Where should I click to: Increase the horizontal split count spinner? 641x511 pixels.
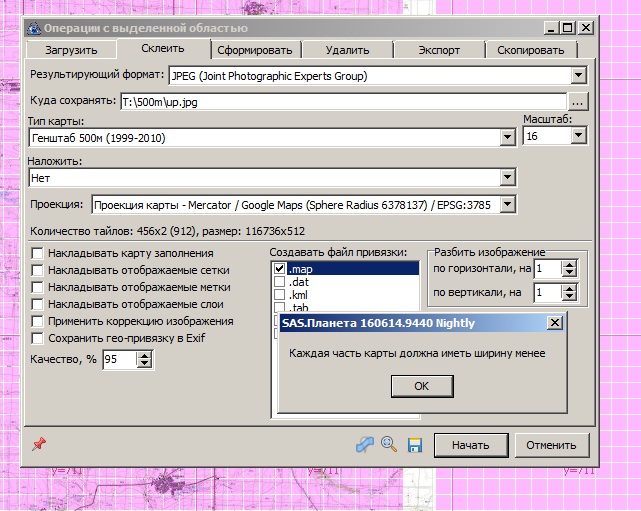click(x=569, y=264)
